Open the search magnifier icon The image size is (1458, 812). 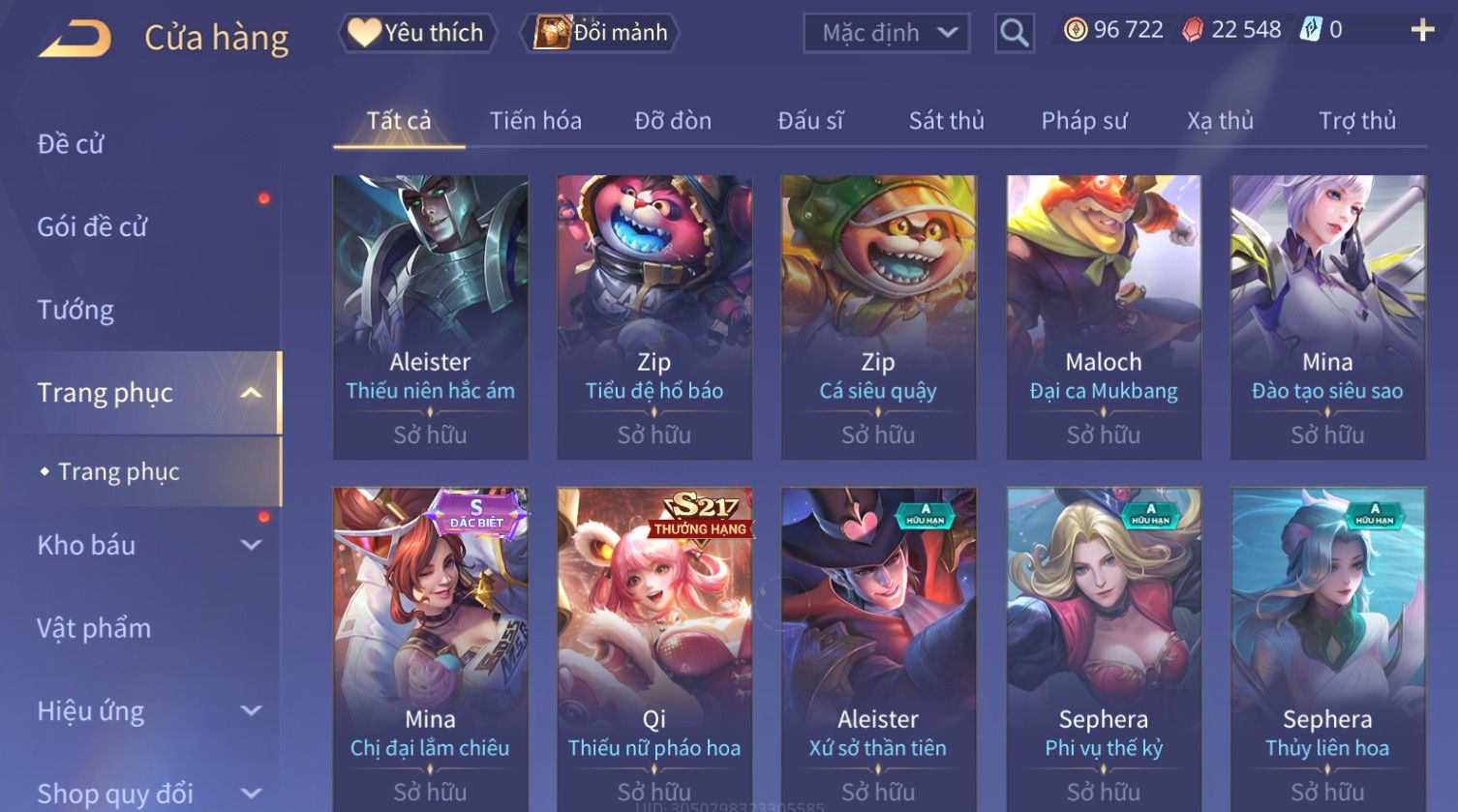pos(1014,33)
